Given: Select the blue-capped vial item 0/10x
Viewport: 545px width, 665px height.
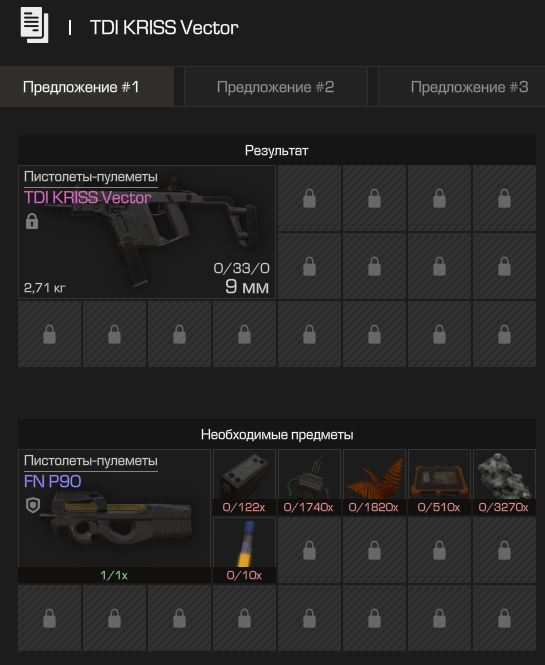Looking at the screenshot, I should [x=244, y=550].
